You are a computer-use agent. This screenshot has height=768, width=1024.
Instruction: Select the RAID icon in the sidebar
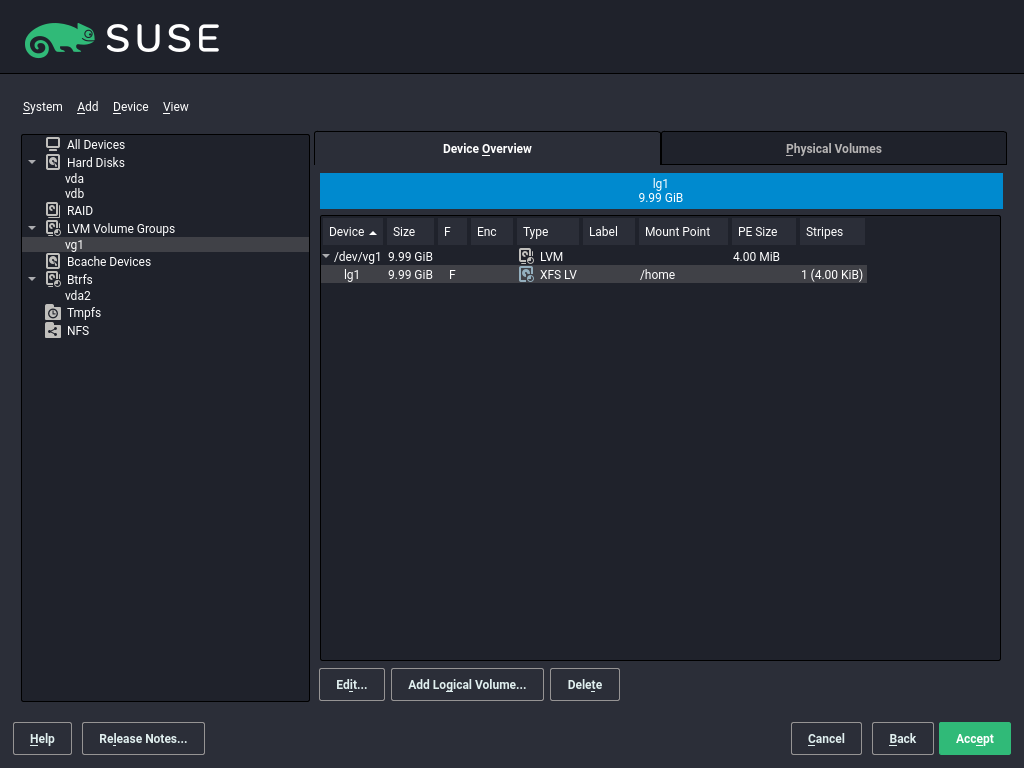point(51,210)
